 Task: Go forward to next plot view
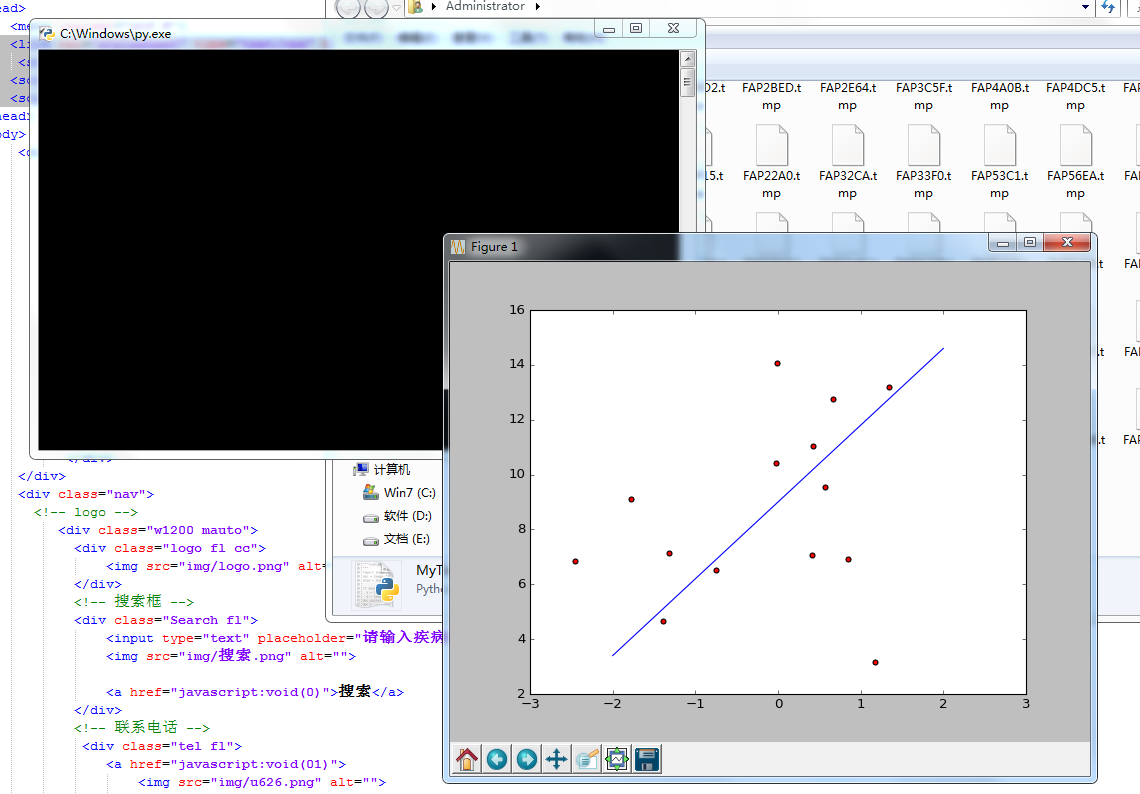coord(527,760)
